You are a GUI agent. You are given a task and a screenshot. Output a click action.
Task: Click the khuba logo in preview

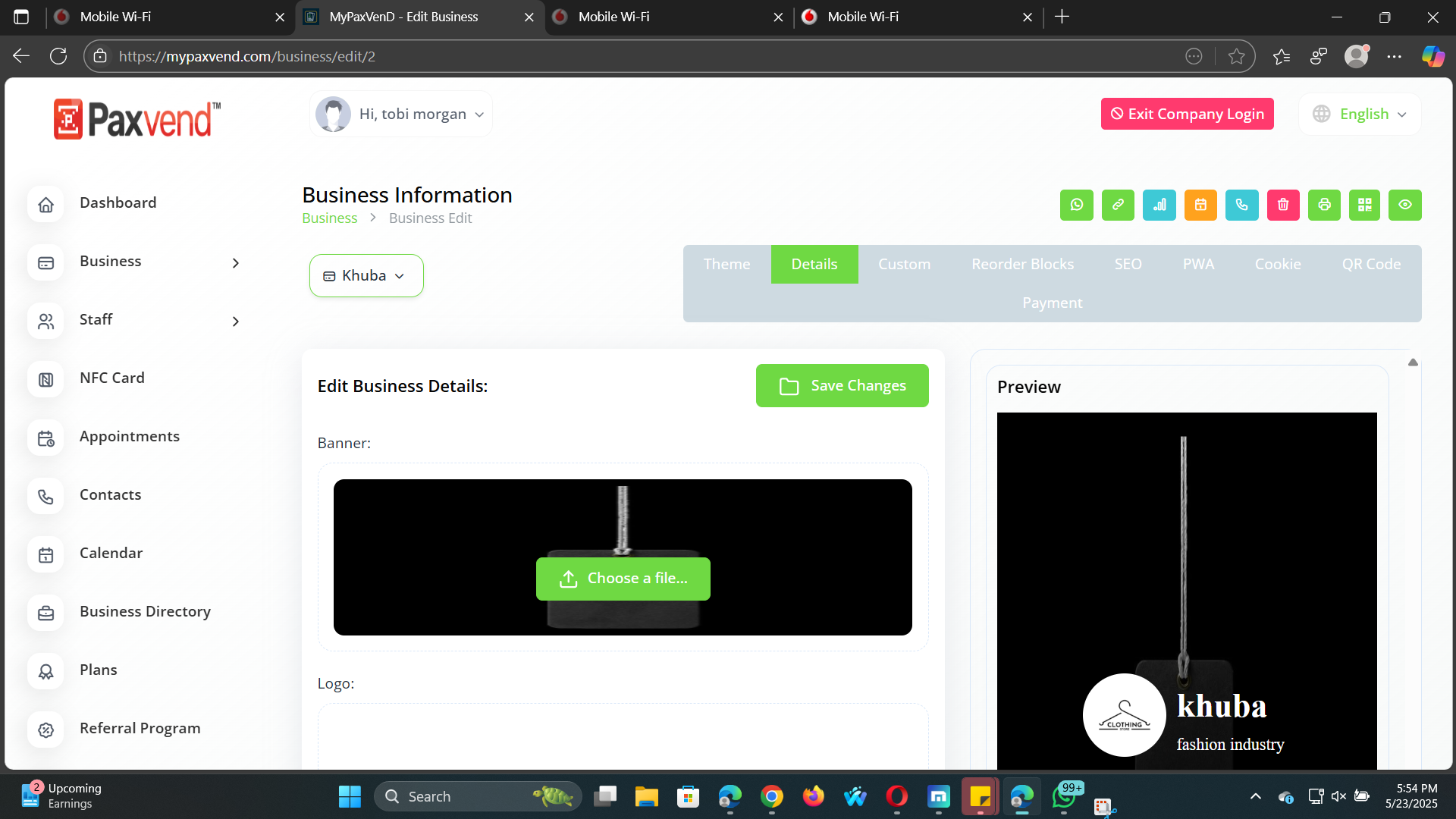1124,715
